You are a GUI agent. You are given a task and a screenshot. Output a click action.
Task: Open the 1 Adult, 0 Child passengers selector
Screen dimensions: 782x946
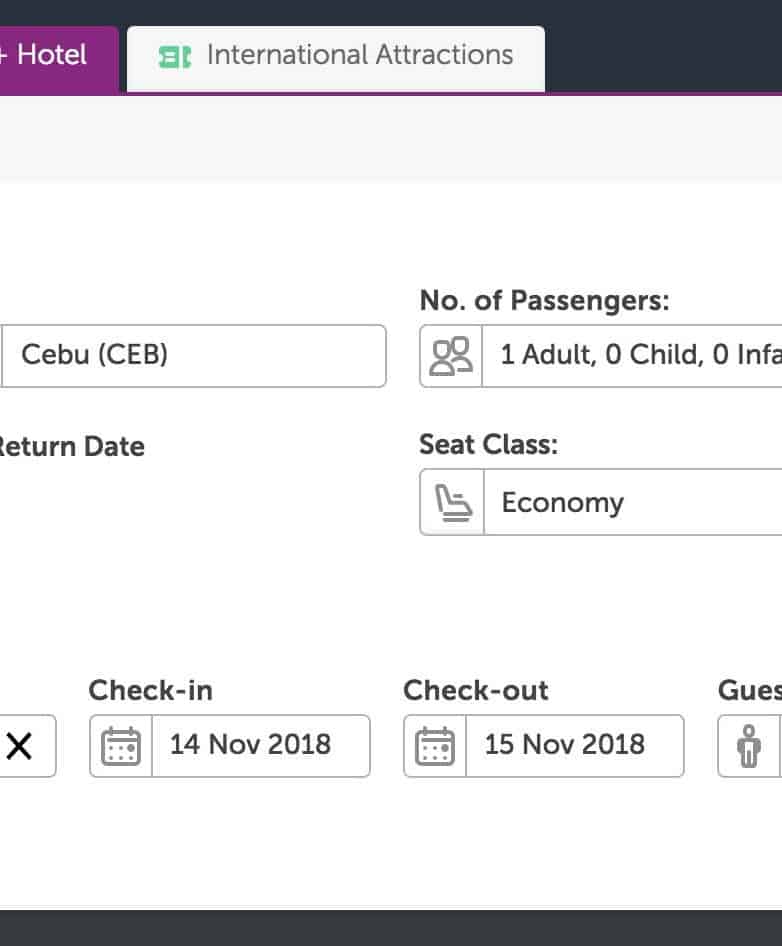tap(632, 356)
